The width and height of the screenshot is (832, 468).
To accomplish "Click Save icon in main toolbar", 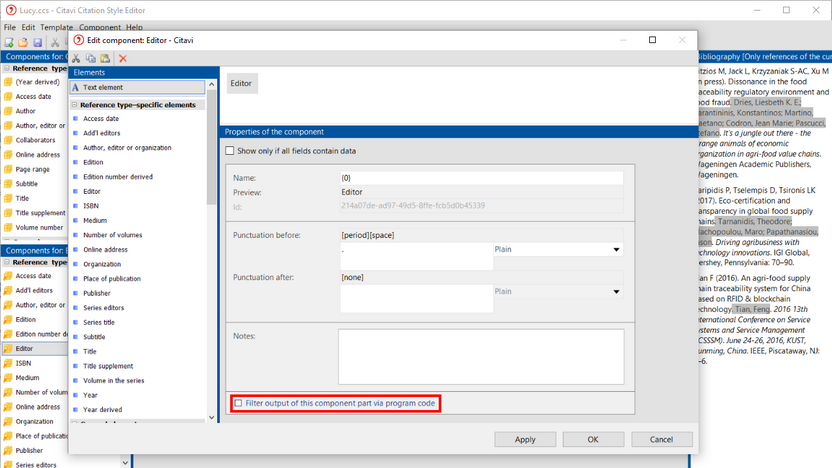I will (37, 42).
